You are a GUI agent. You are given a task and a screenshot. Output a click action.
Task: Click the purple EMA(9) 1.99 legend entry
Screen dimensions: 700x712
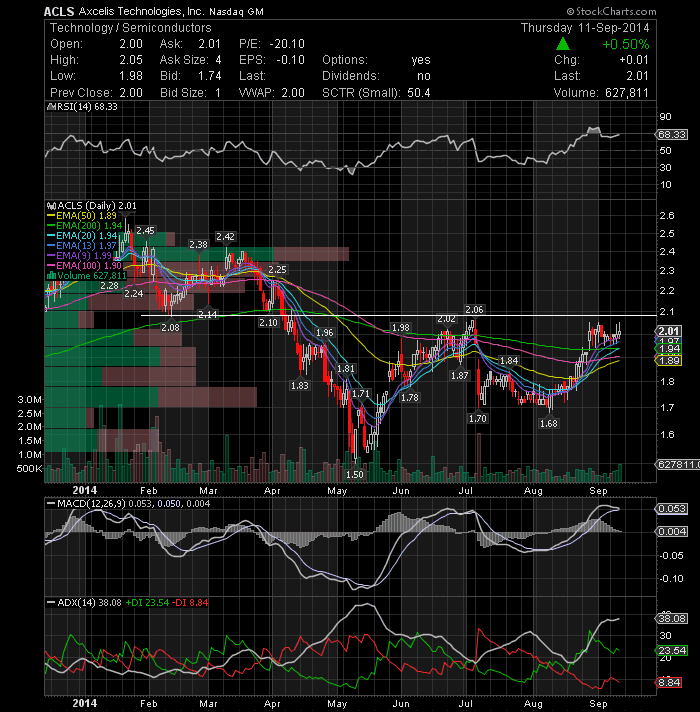(x=79, y=256)
